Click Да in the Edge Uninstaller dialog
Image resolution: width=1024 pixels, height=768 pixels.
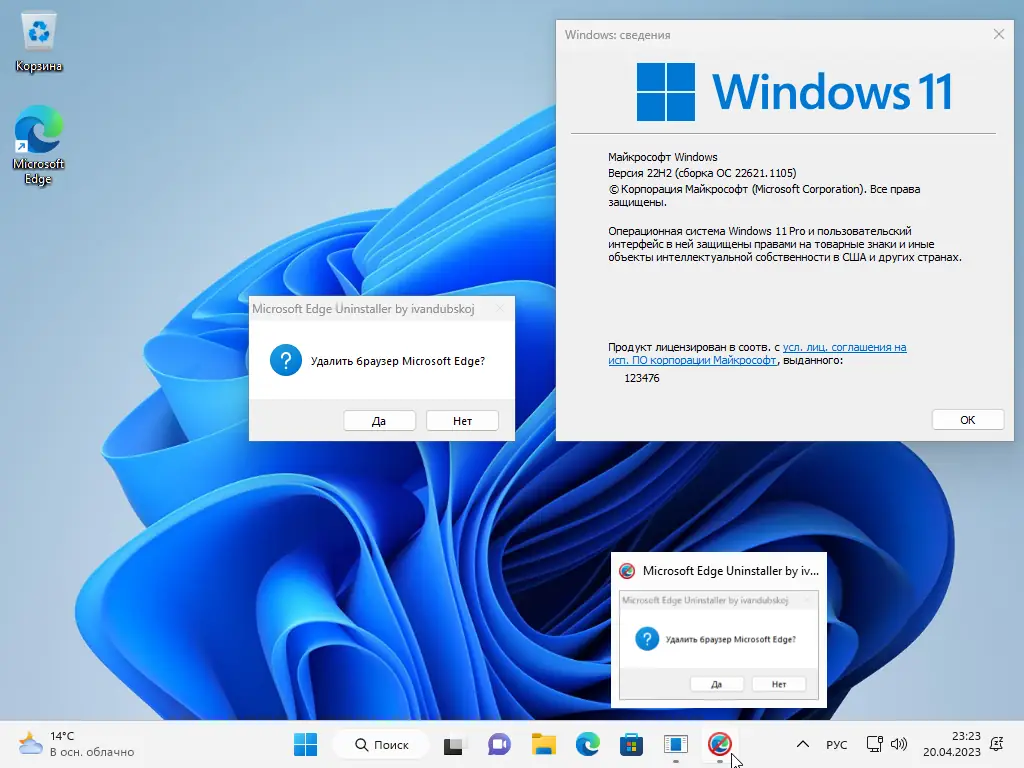tap(379, 421)
